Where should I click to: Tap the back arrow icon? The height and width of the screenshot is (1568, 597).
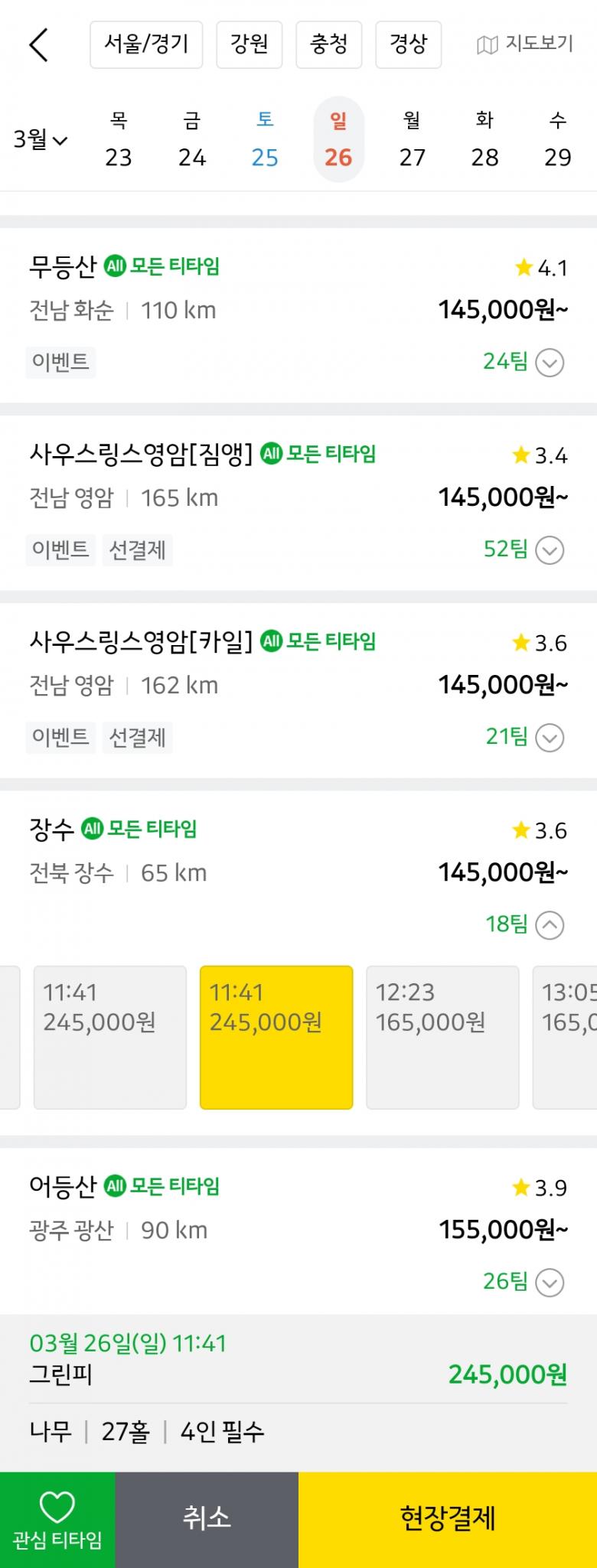click(x=38, y=45)
